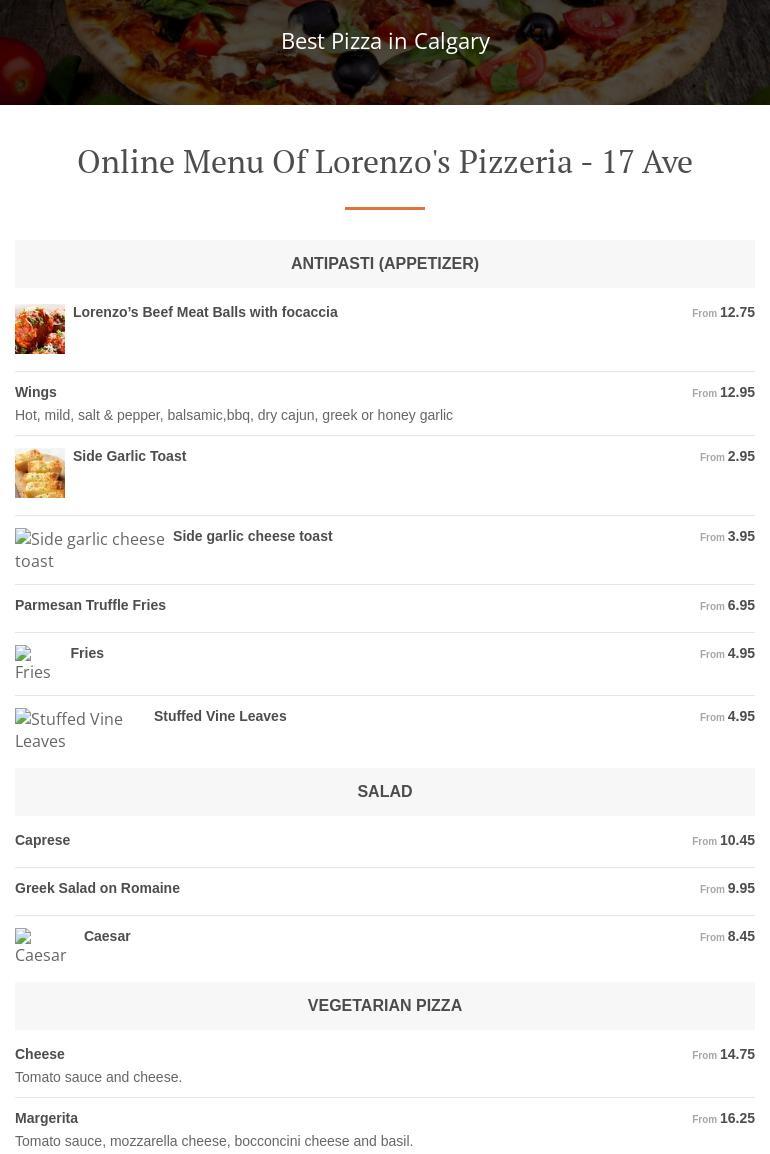This screenshot has height=1154, width=770.
Task: Select the Margerita pizza item
Action: [x=46, y=1118]
